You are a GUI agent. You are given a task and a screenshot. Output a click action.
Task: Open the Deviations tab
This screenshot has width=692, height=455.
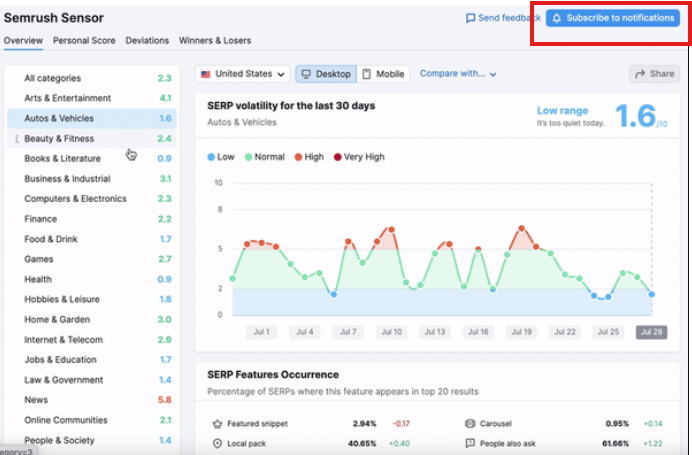[147, 41]
